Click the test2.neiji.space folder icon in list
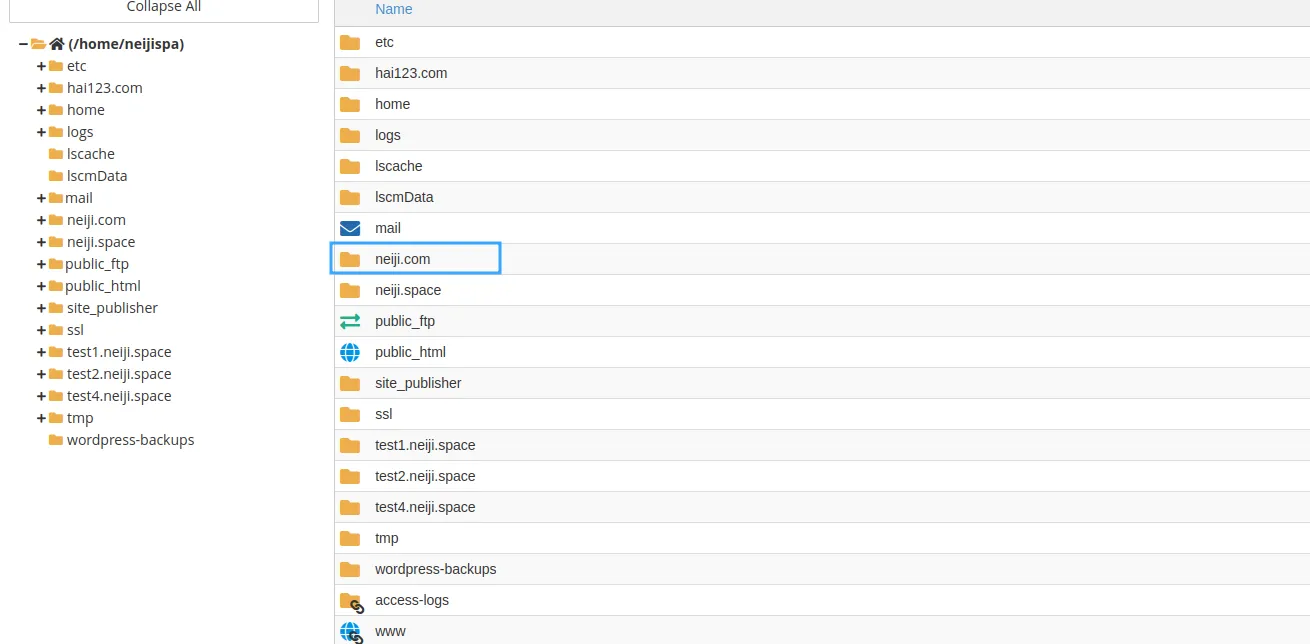This screenshot has width=1310, height=644. [349, 476]
